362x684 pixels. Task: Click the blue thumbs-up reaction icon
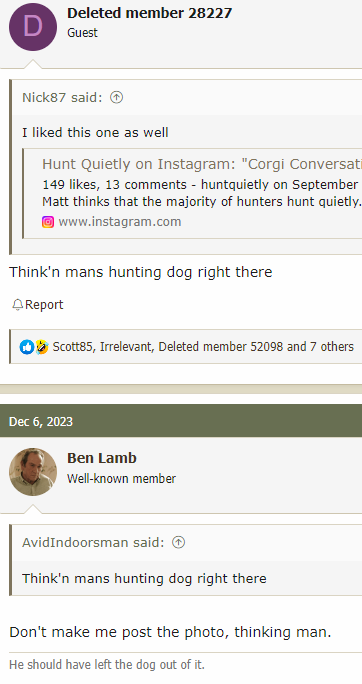pos(26,347)
